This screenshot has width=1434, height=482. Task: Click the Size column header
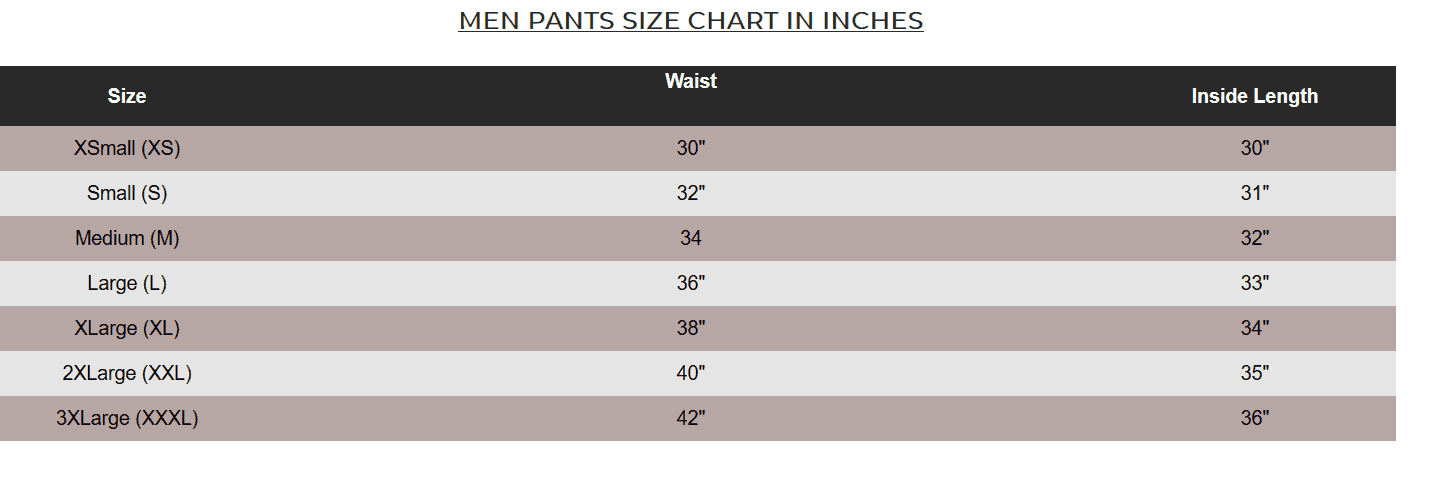127,96
